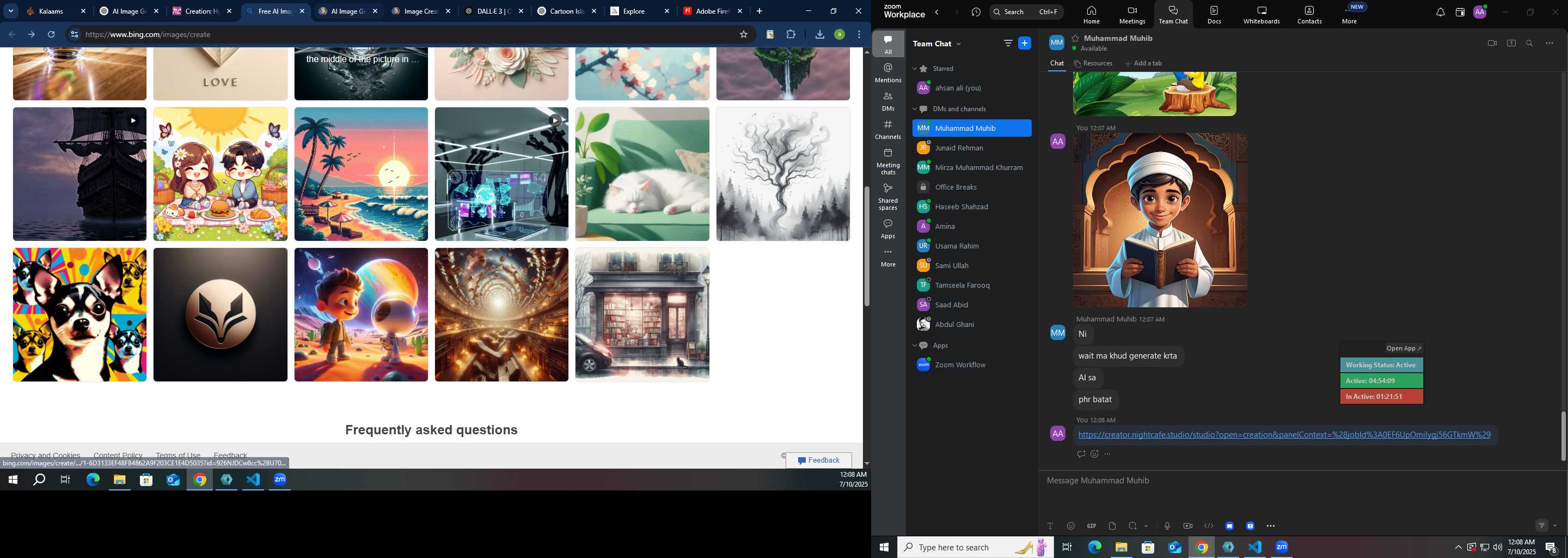Open Zoom Workflow app chat
The width and height of the screenshot is (1568, 558).
(x=971, y=365)
